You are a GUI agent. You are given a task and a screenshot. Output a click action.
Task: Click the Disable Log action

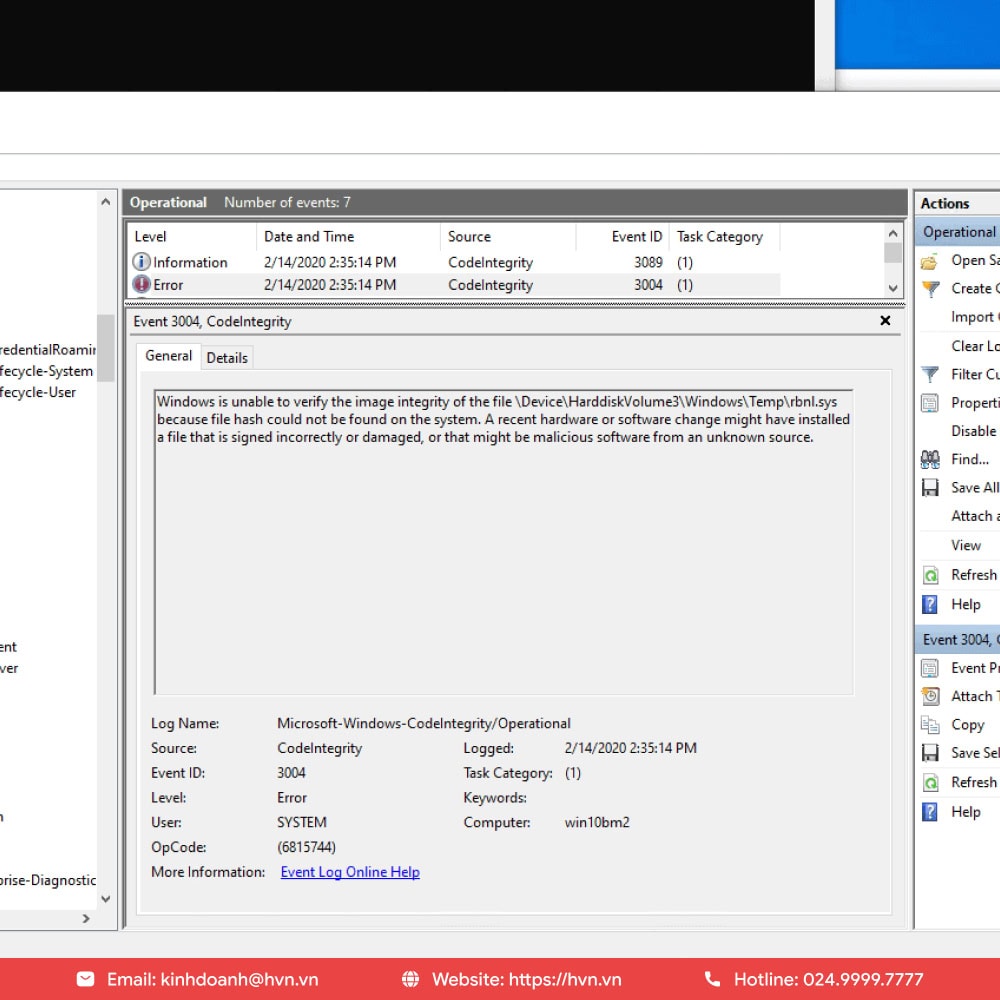click(x=975, y=431)
